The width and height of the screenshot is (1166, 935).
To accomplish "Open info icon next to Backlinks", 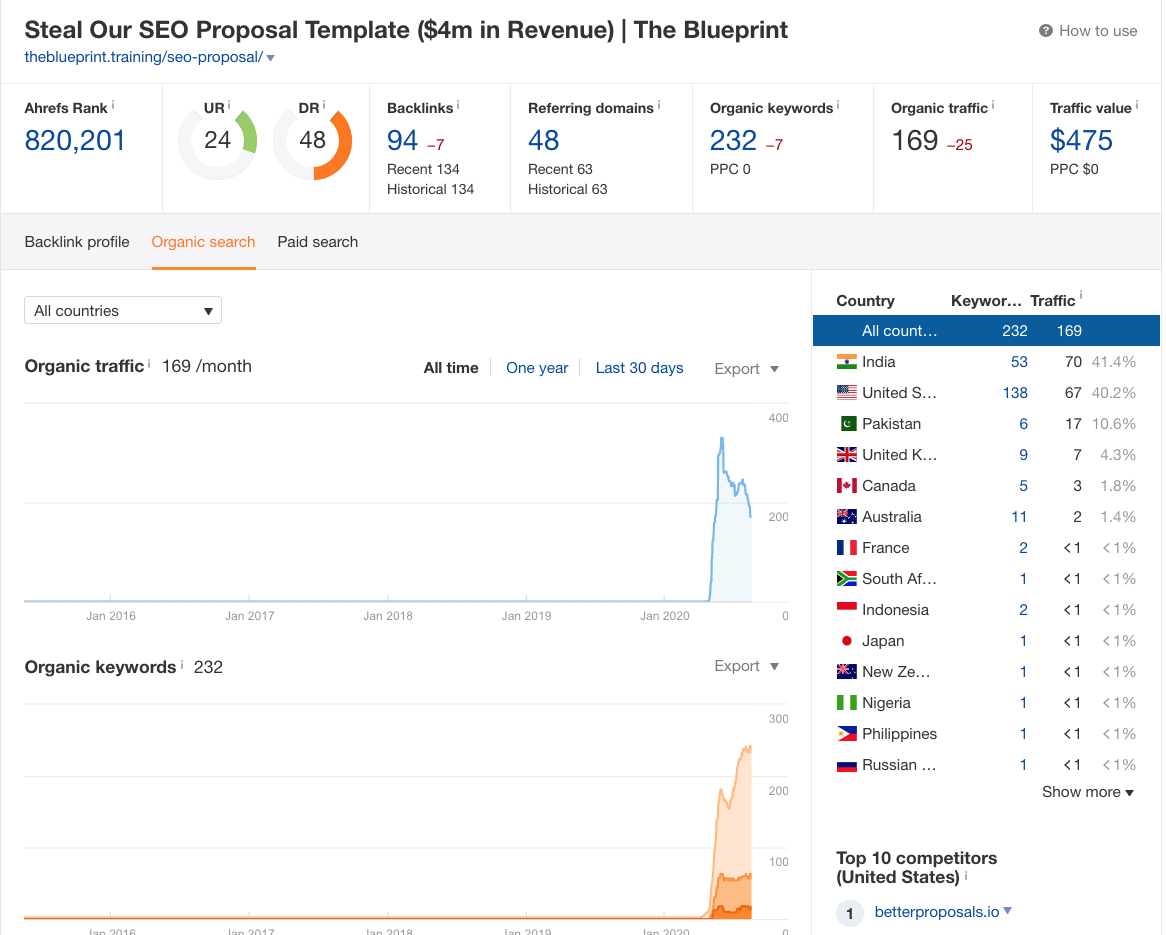I will click(x=458, y=106).
